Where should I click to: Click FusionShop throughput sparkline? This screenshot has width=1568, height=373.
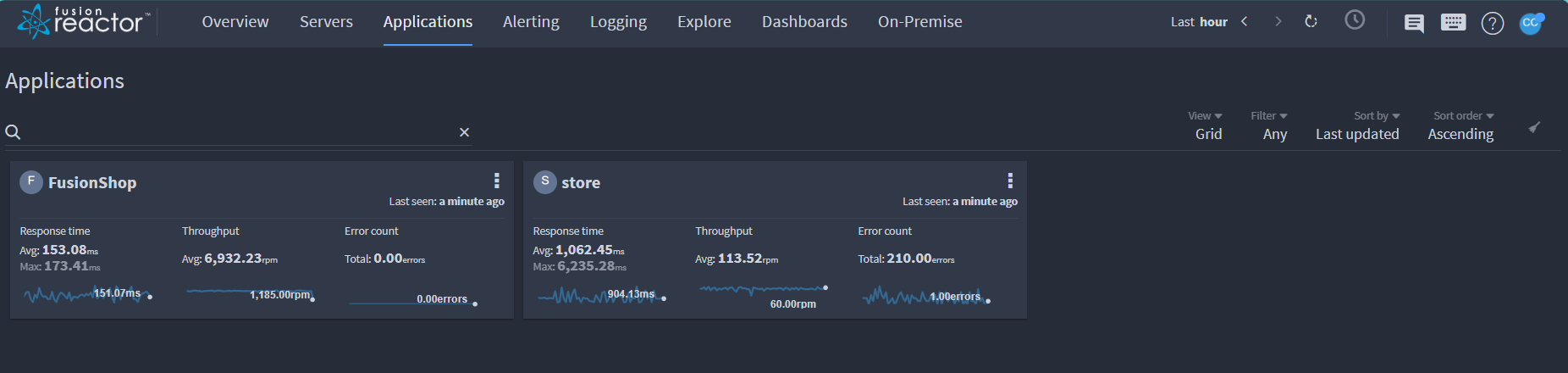(x=251, y=294)
